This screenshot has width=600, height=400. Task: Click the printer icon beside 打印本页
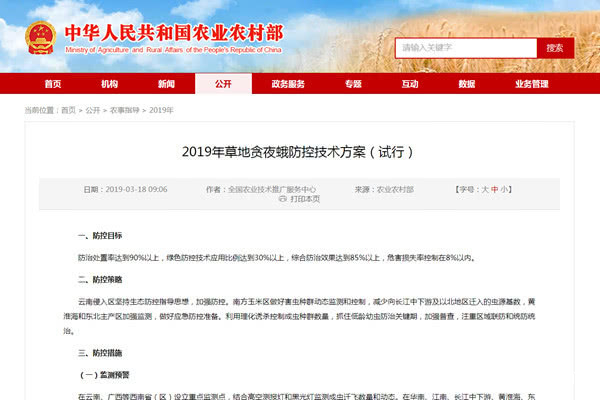(x=282, y=199)
